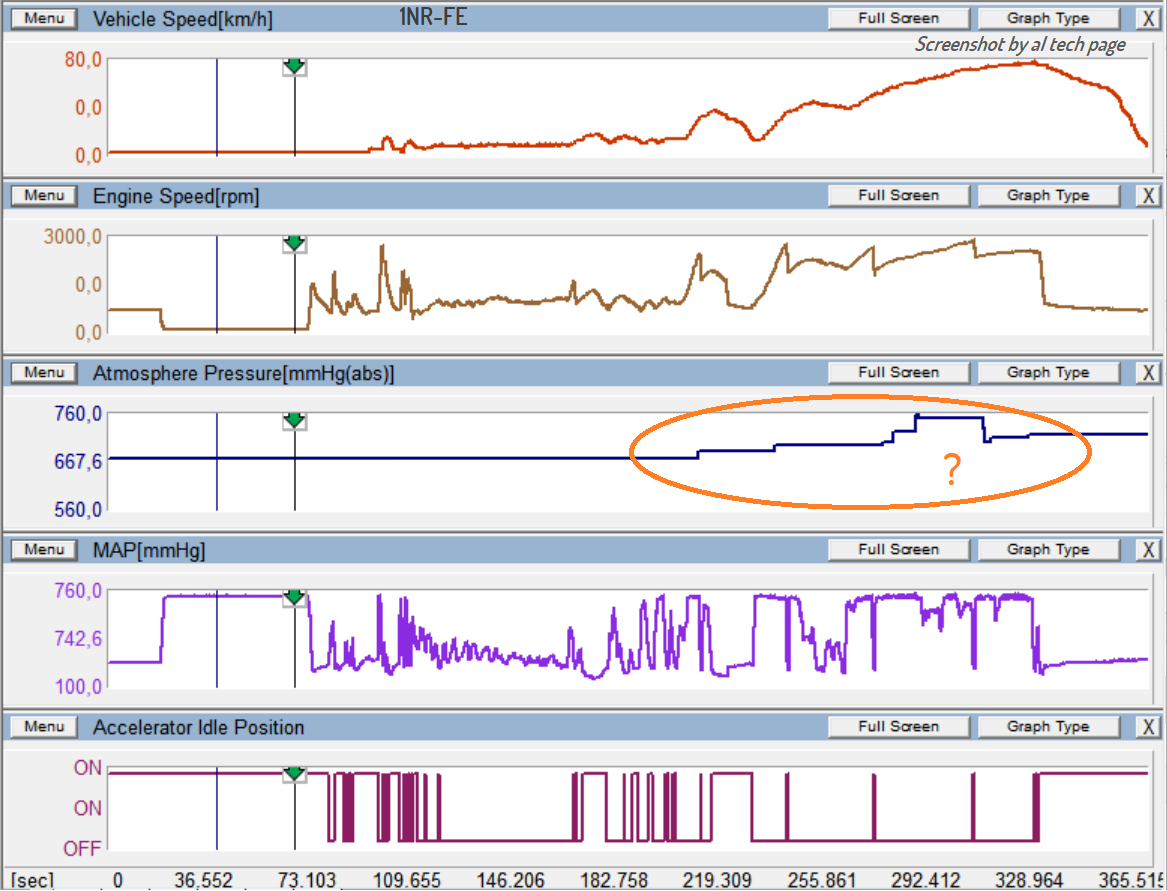
Task: Close the Engine Speed graph panel
Action: (1149, 195)
